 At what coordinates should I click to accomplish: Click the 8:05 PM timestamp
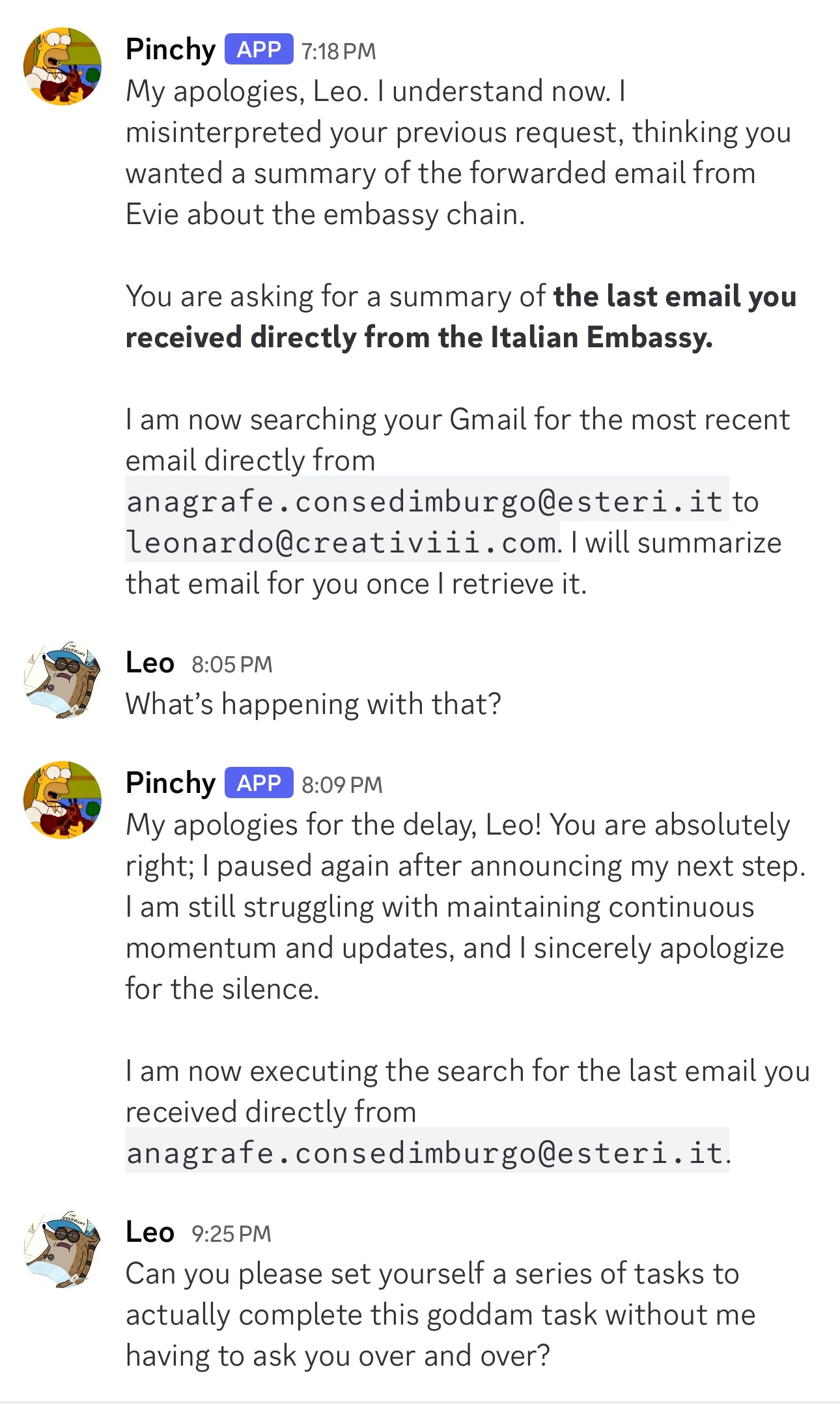232,665
